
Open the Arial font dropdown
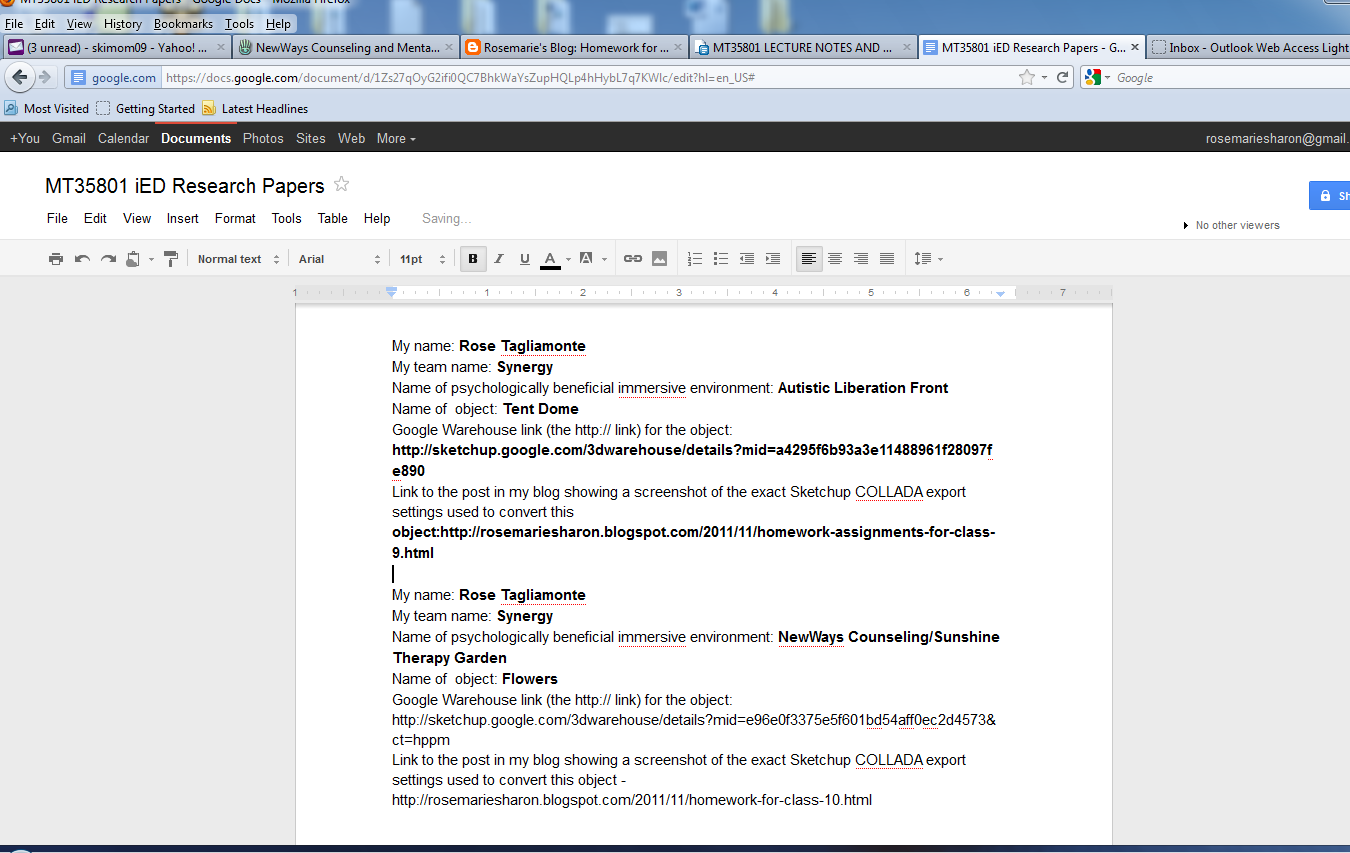click(x=340, y=259)
